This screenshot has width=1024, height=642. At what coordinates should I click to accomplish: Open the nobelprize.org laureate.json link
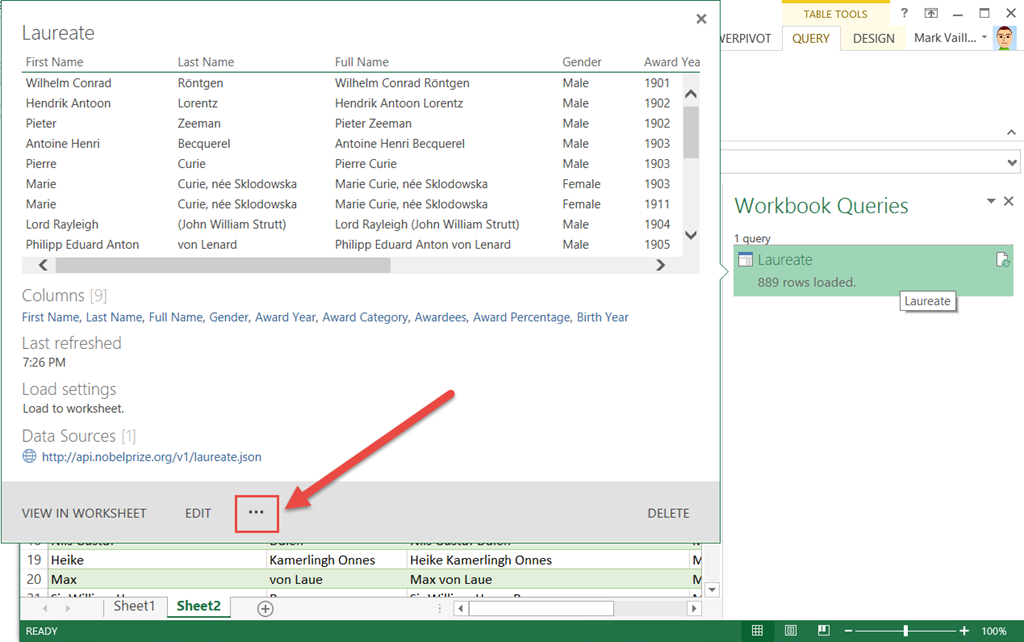151,457
